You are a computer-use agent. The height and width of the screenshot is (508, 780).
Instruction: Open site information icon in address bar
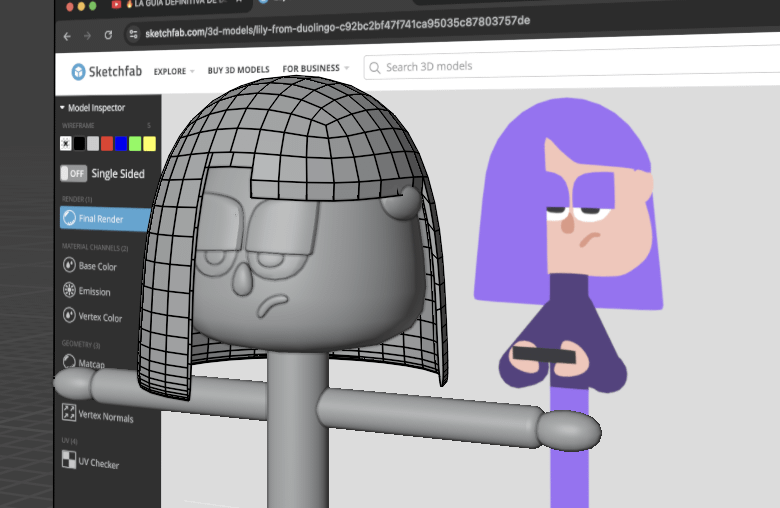click(133, 34)
